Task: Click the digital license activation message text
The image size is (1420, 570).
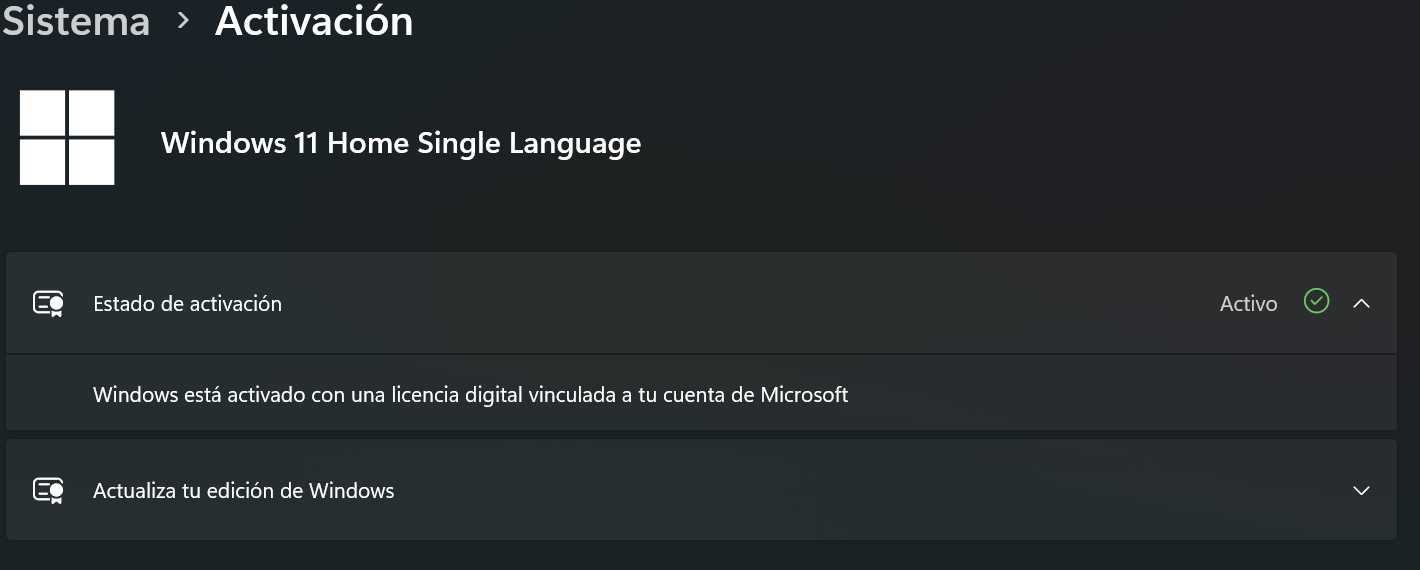Action: click(470, 395)
